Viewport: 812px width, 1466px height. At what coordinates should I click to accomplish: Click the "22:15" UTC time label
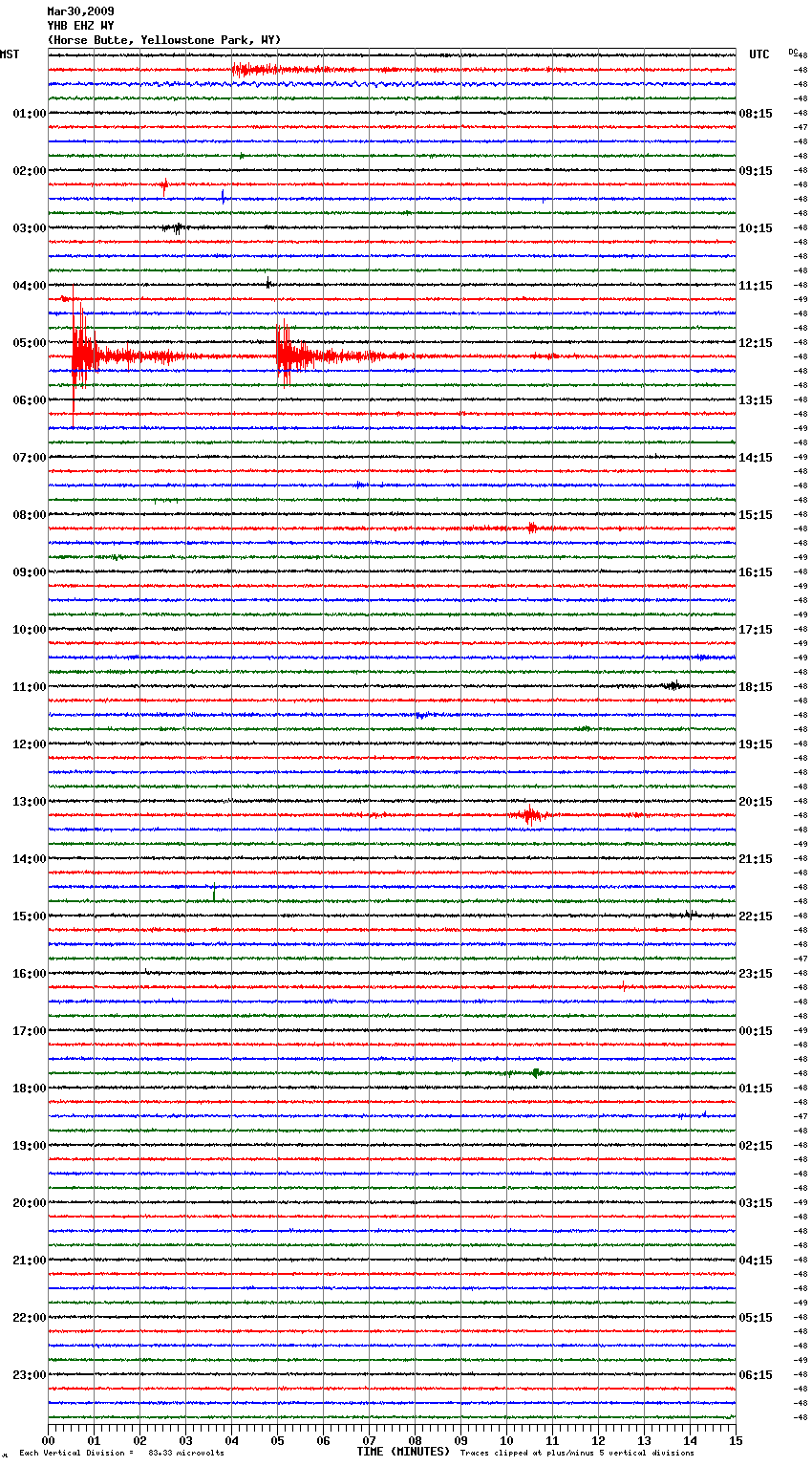pos(756,916)
